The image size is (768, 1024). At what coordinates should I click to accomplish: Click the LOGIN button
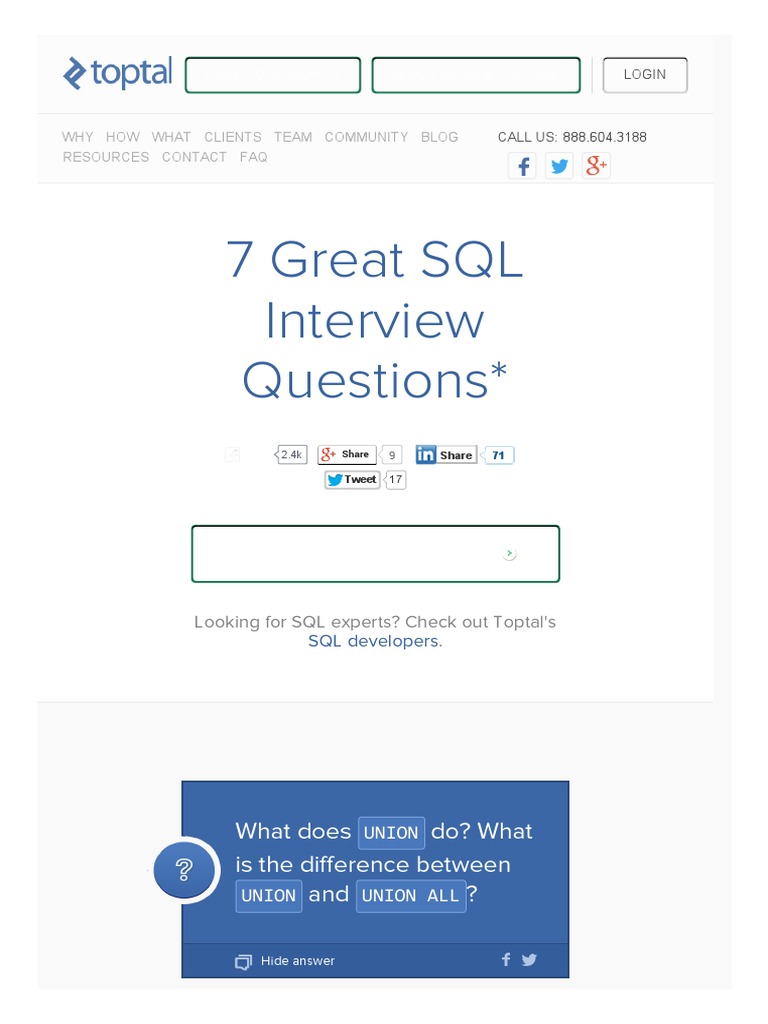click(645, 75)
